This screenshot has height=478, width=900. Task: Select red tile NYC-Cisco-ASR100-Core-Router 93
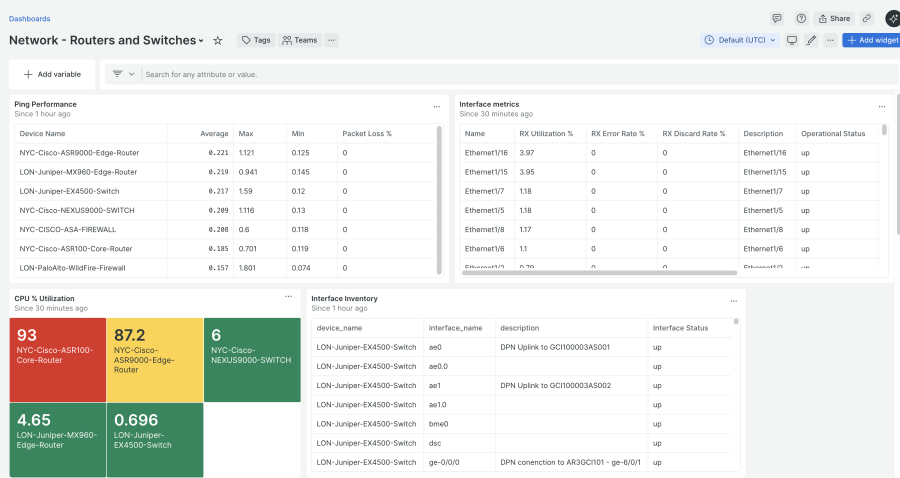(x=58, y=360)
